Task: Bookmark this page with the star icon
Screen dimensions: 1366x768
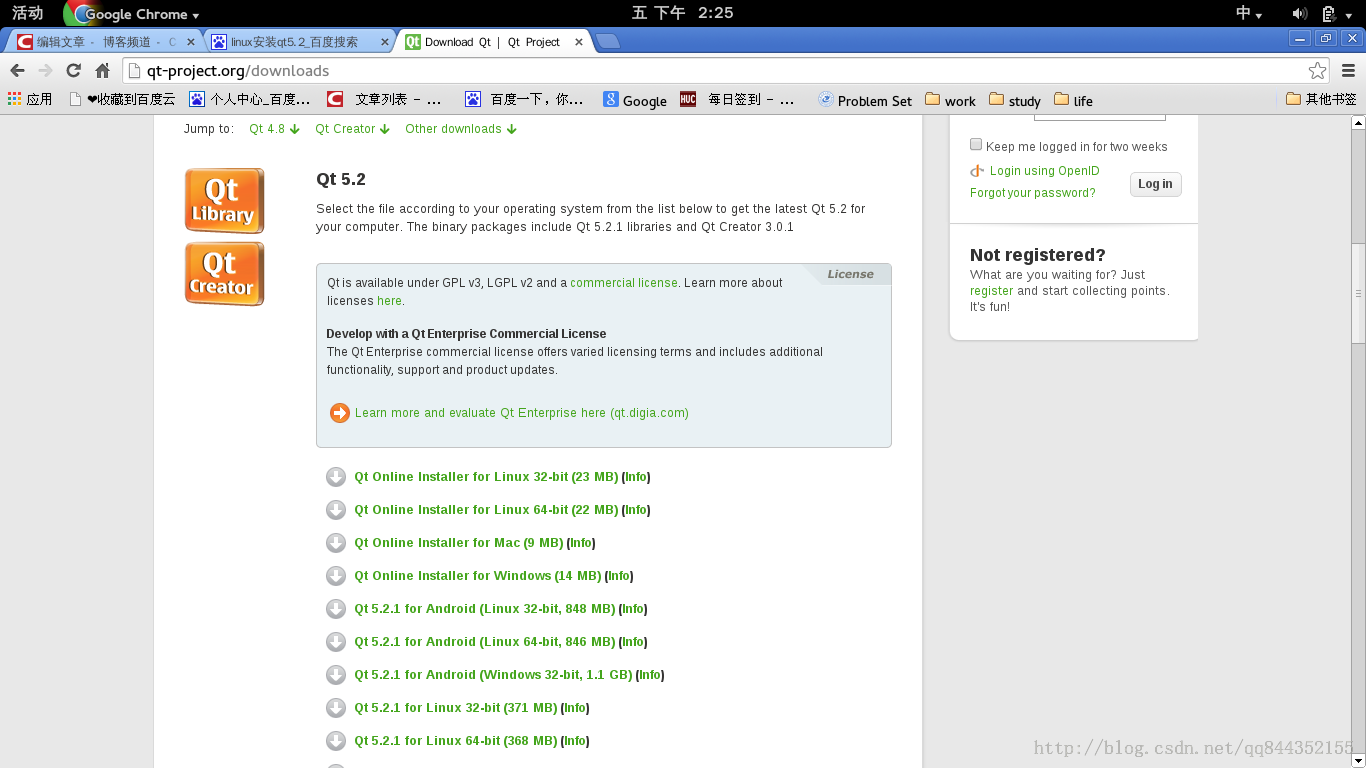Action: pos(1318,70)
